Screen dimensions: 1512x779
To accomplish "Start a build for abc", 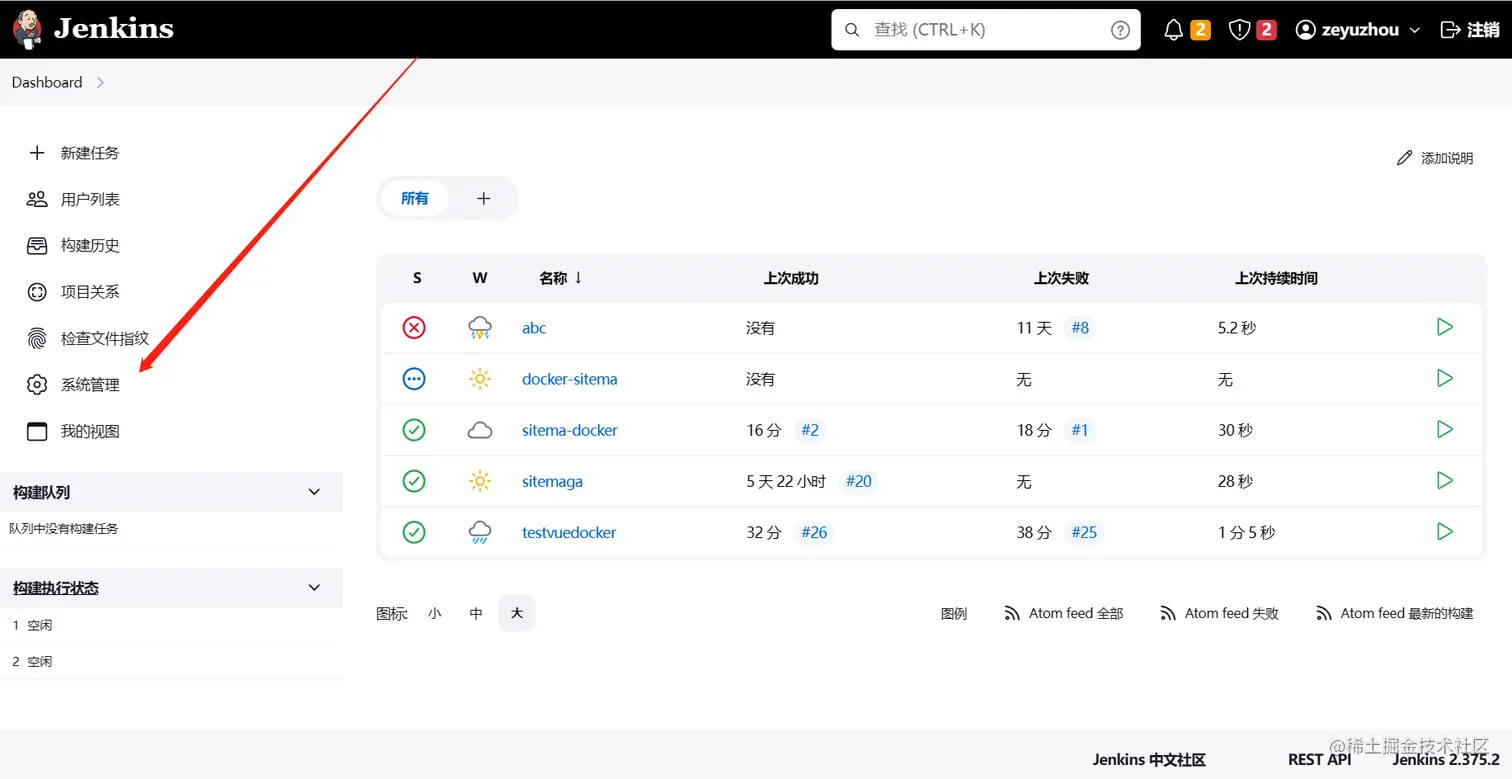I will pos(1444,327).
